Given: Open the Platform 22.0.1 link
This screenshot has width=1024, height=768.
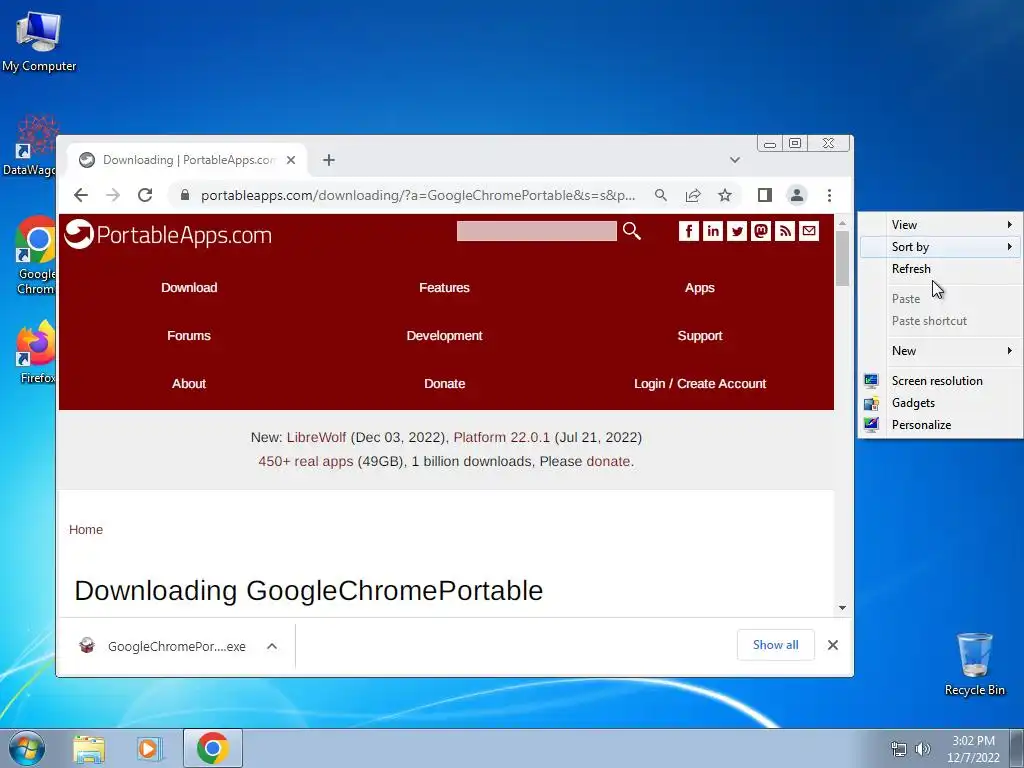Looking at the screenshot, I should 502,437.
